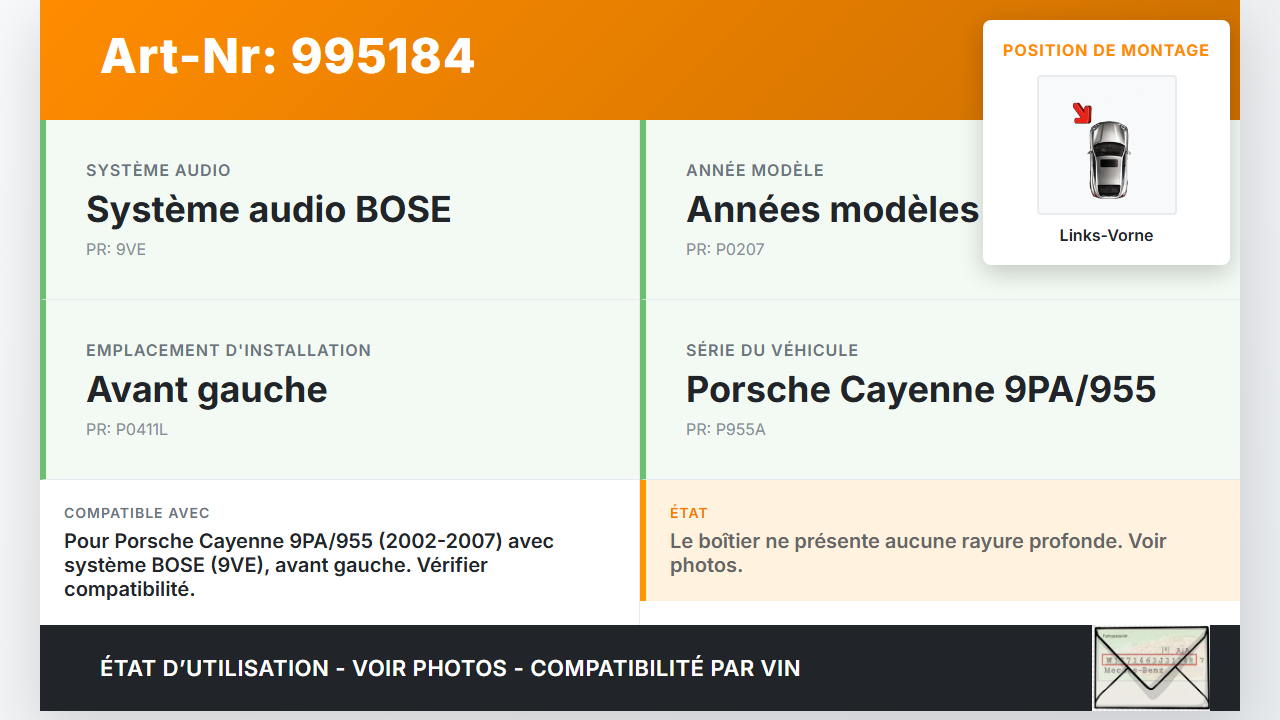Viewport: 1280px width, 720px height.
Task: Click the EMPLACEMENT D'INSTALLATION label
Action: tap(228, 351)
